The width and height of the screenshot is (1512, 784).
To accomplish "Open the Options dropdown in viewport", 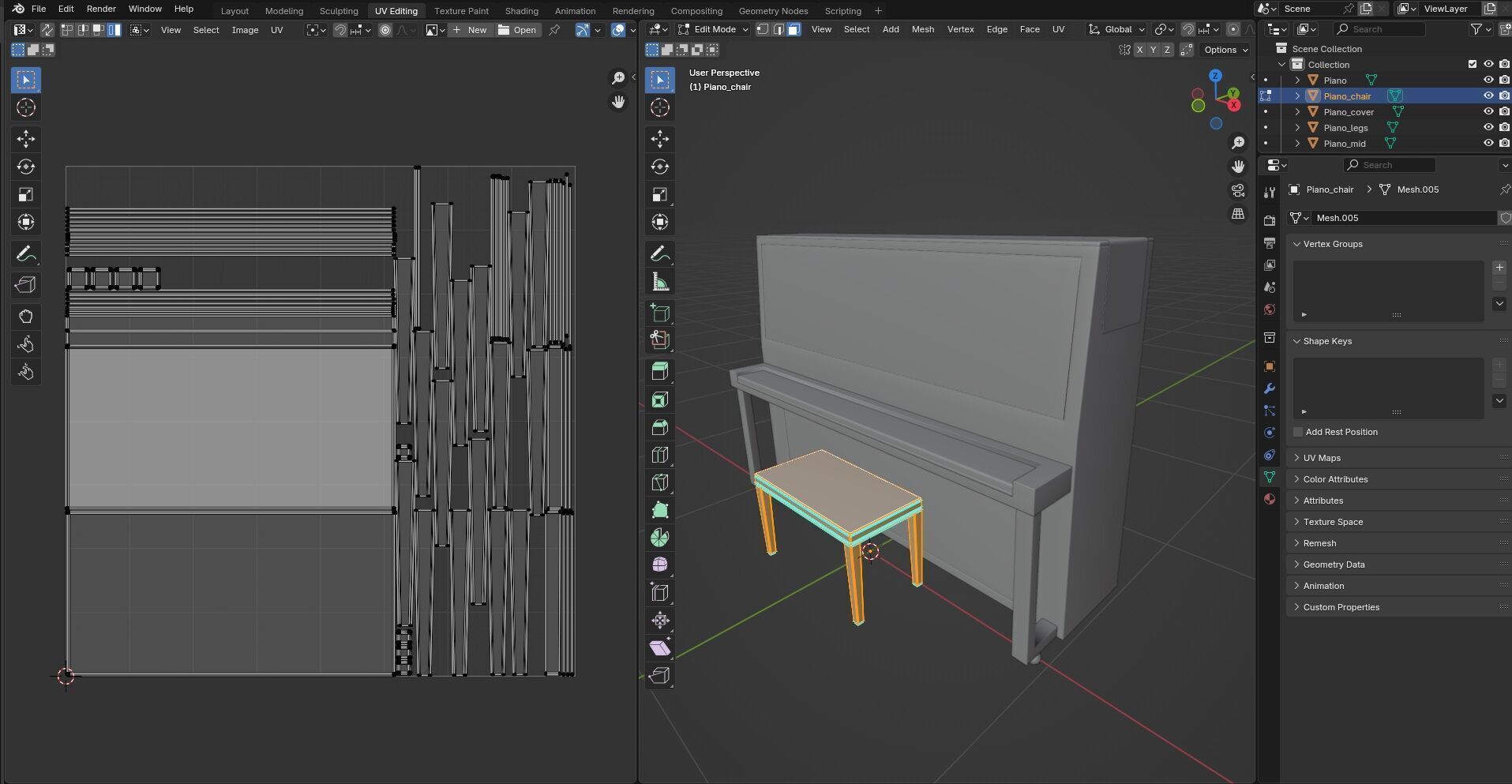I will click(x=1225, y=50).
